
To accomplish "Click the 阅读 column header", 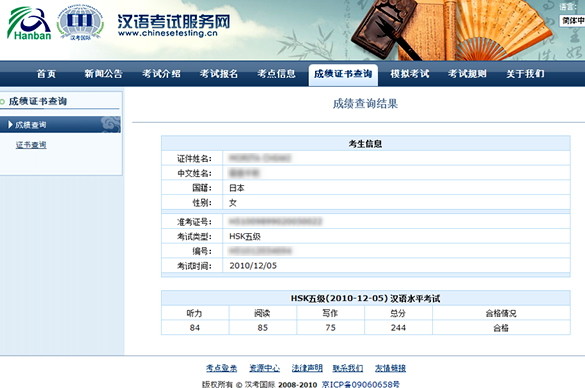I will pyautogui.click(x=262, y=313).
